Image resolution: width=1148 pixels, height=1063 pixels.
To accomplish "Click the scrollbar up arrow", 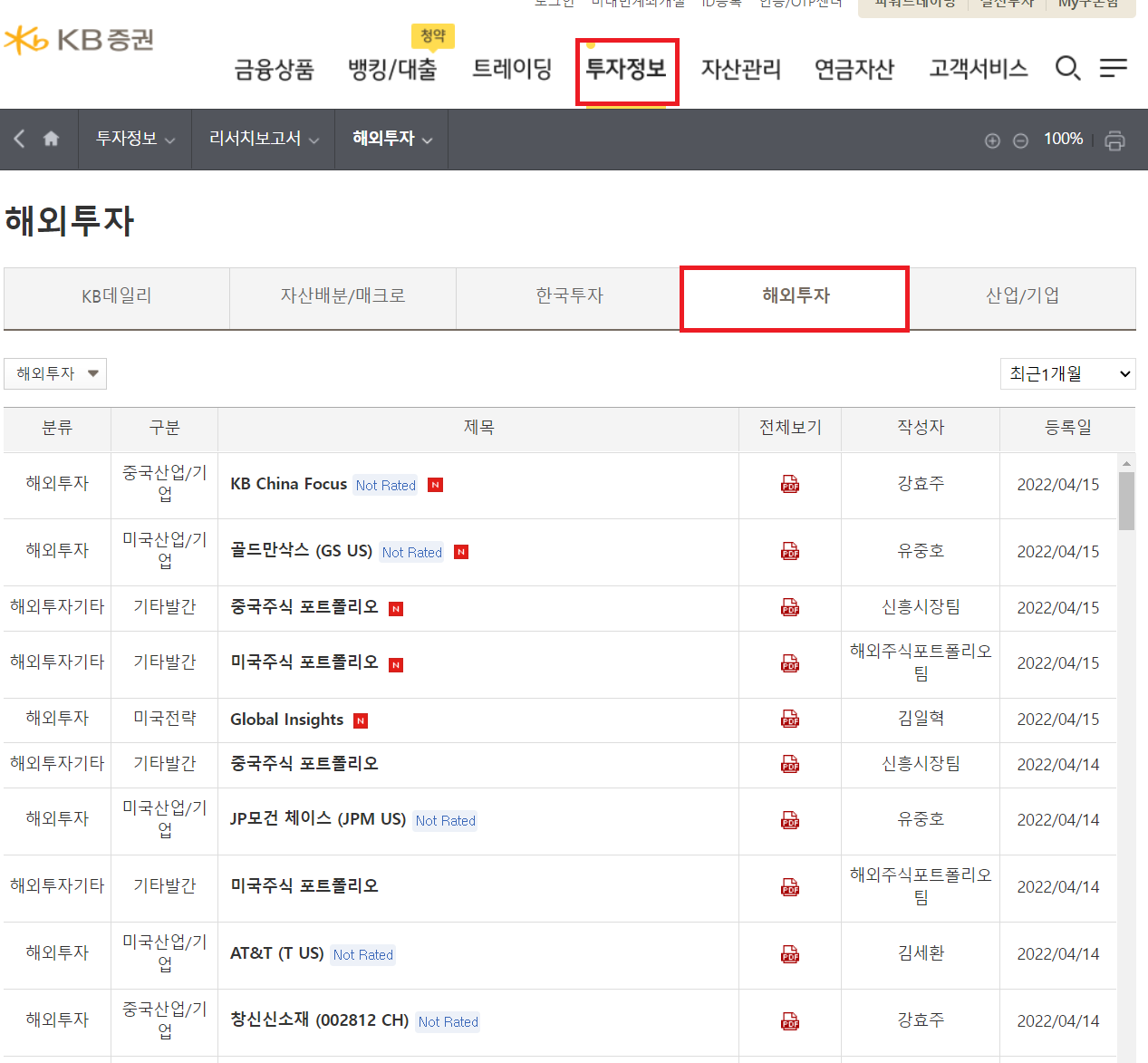I will click(x=1126, y=462).
